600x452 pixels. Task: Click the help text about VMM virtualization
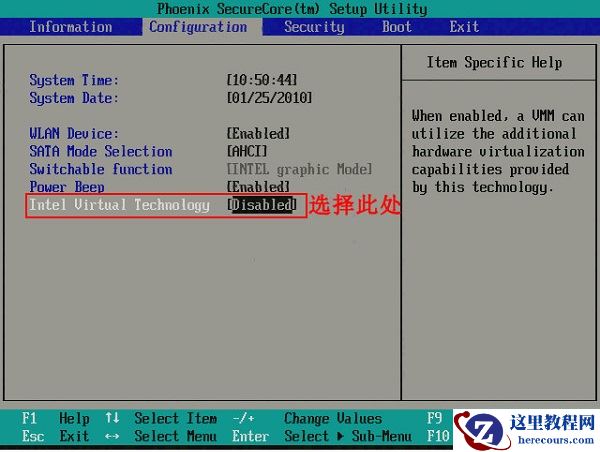[498, 151]
